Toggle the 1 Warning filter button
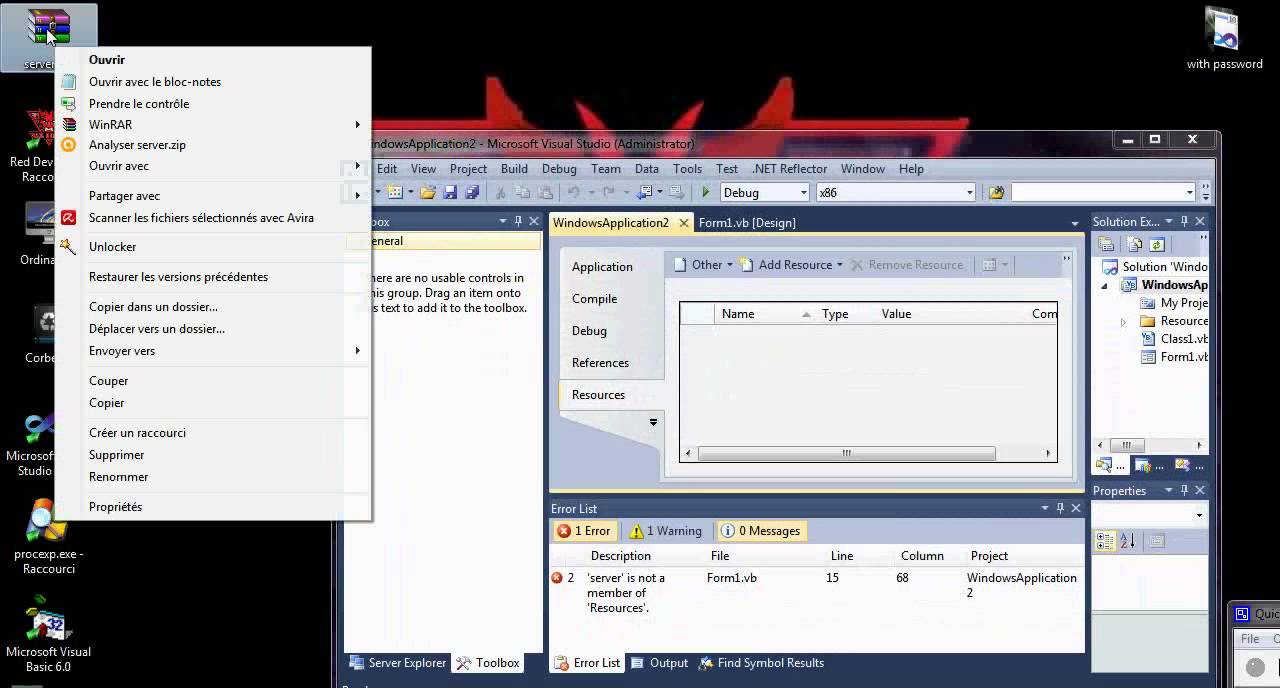Screen dimensions: 1280x688 pos(664,531)
